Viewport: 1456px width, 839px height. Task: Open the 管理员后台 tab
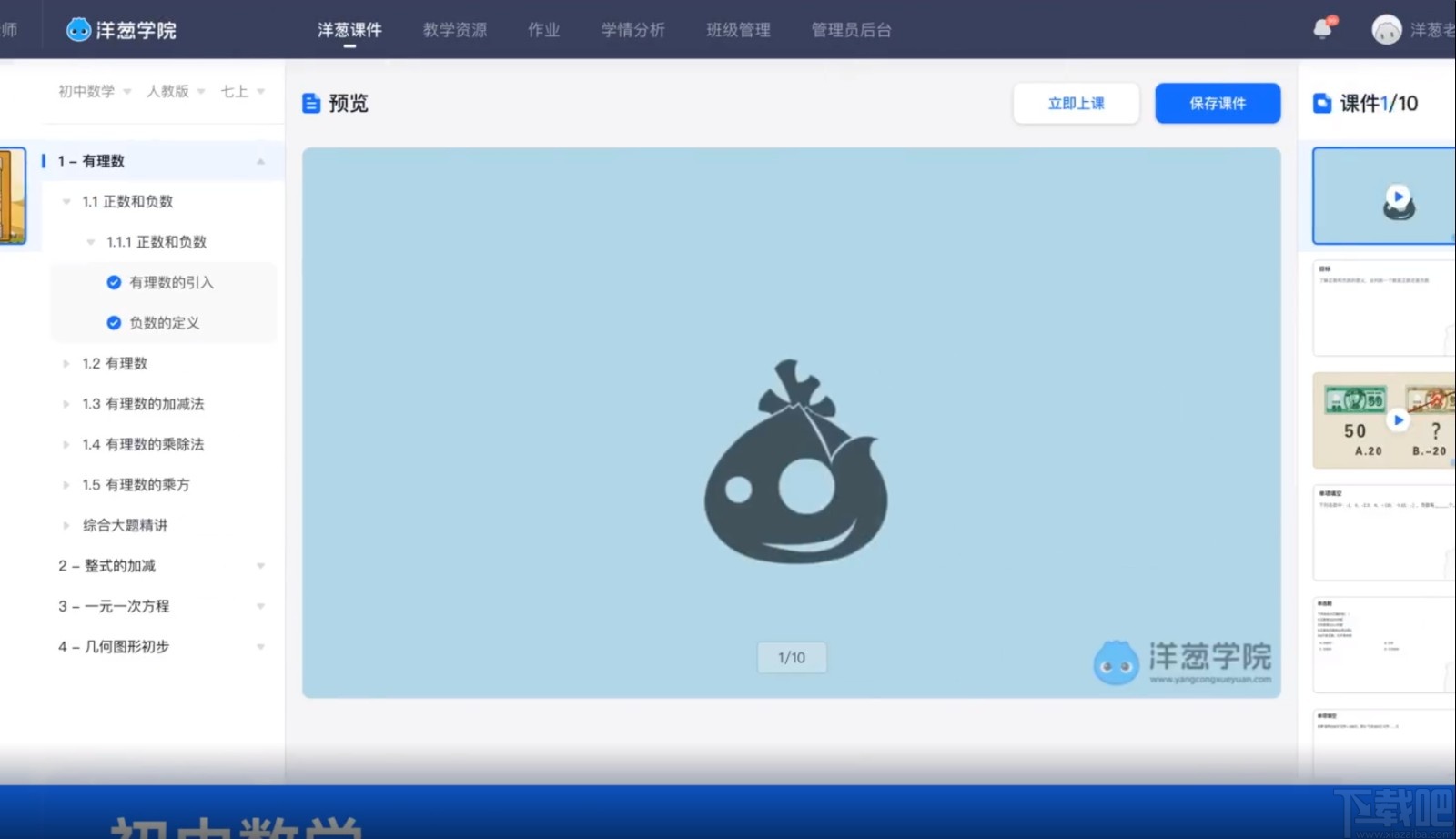click(x=852, y=30)
